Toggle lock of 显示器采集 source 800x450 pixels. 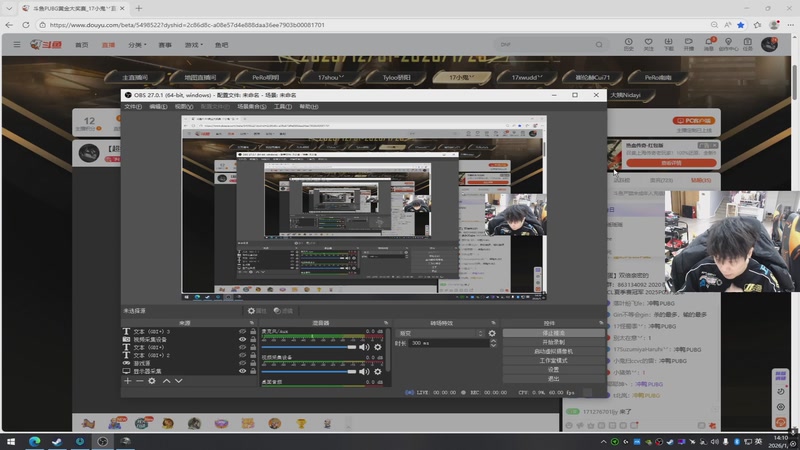coord(253,371)
